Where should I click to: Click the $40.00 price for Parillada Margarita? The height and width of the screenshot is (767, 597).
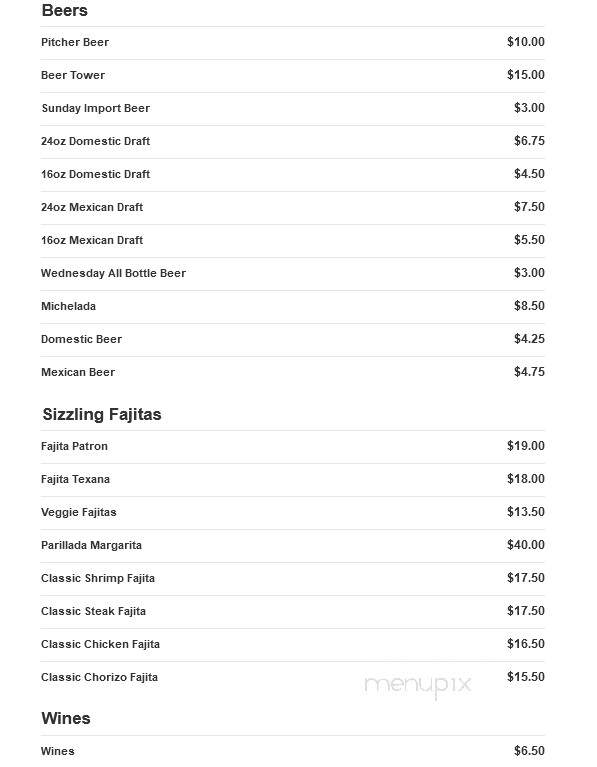(526, 545)
